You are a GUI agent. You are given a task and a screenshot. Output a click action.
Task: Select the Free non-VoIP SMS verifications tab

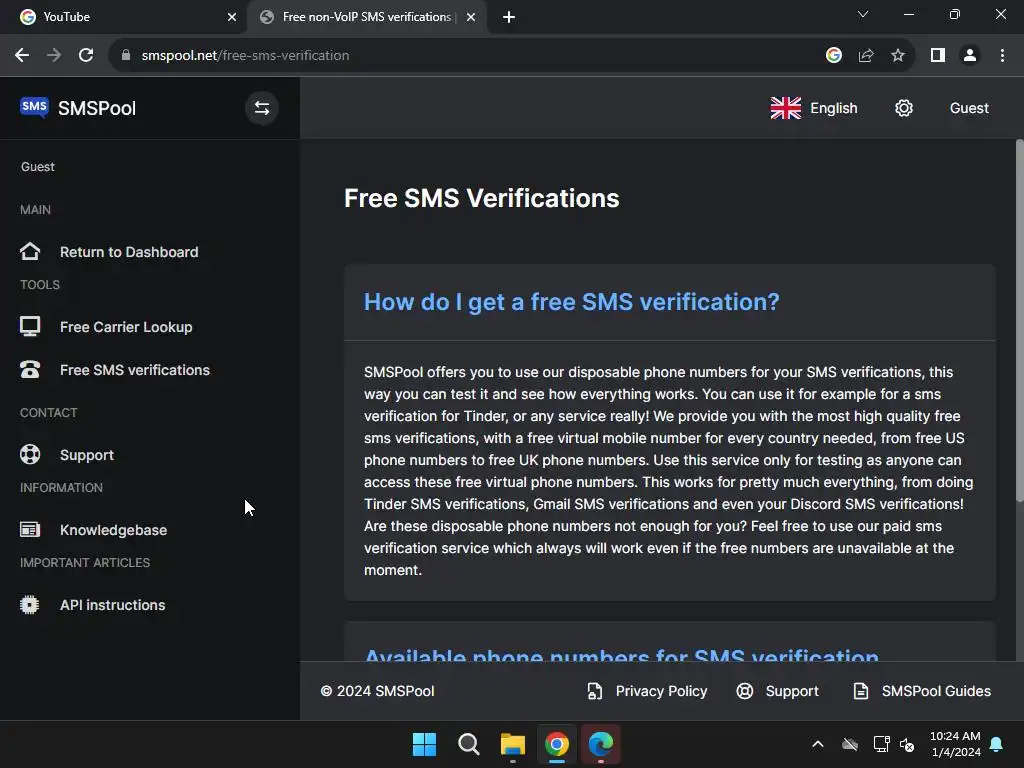pos(366,17)
